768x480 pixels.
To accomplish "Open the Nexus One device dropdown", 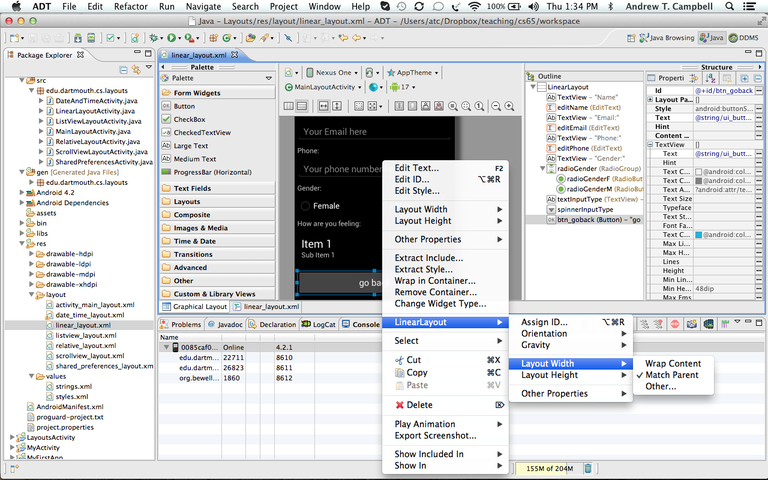I will pyautogui.click(x=333, y=72).
